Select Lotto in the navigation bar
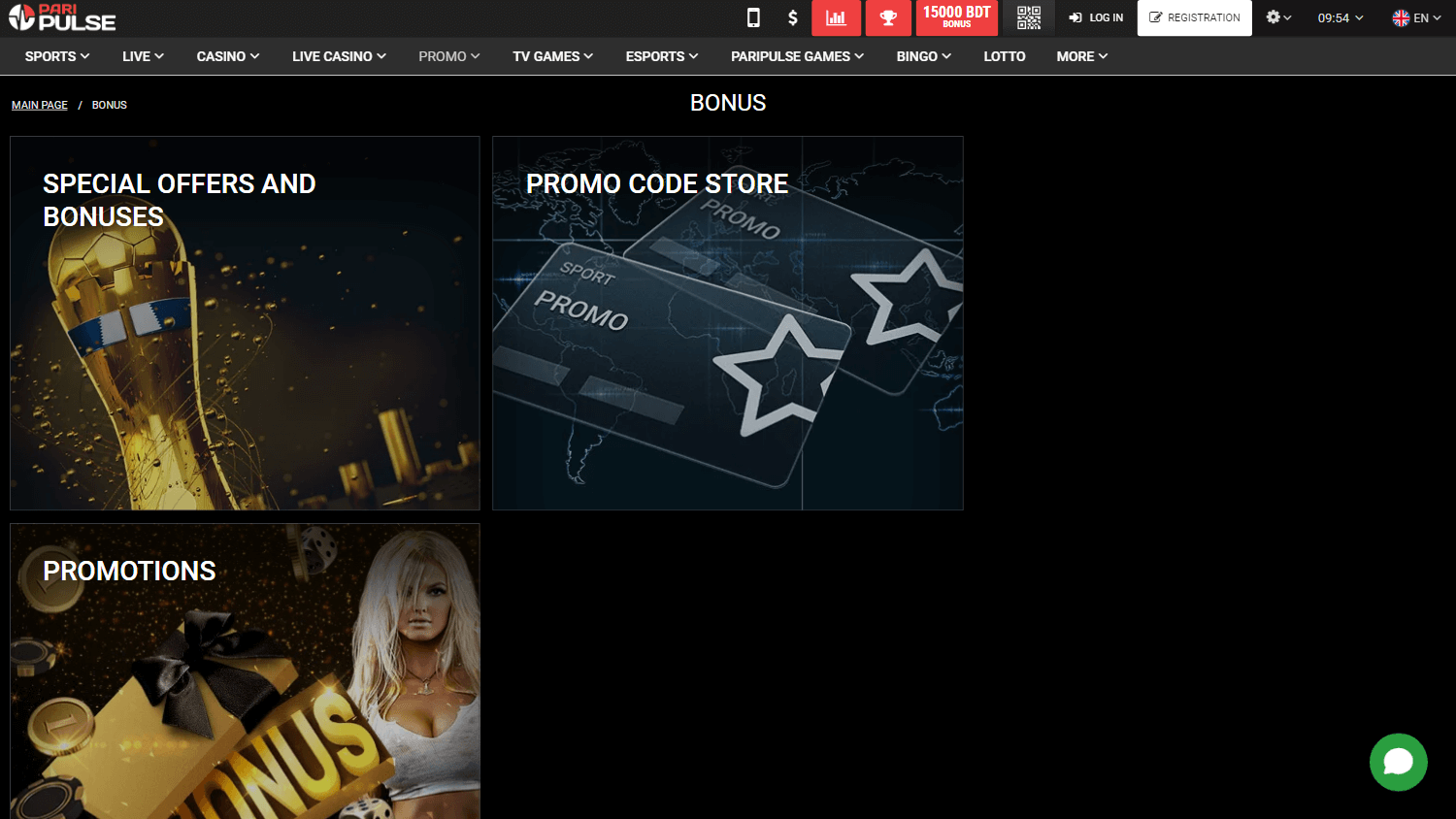This screenshot has height=819, width=1456. click(x=1004, y=56)
